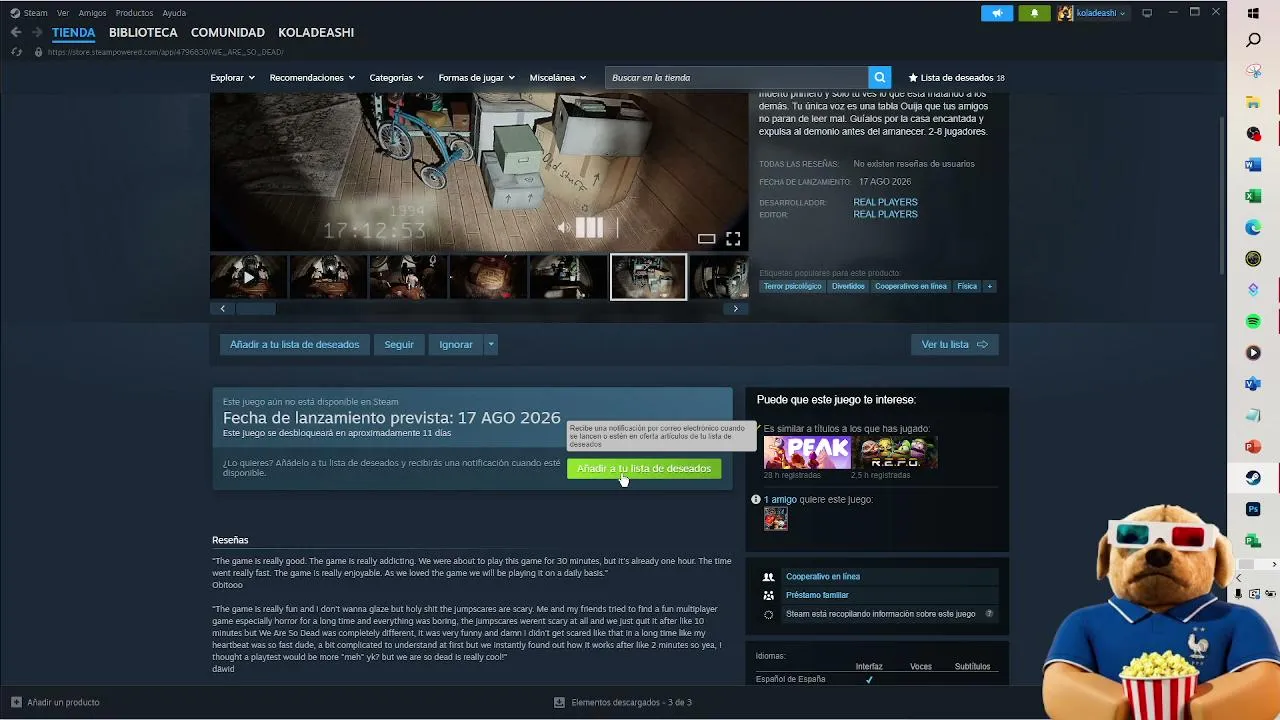The width and height of the screenshot is (1280, 720).
Task: Open the Steam announcements megaphone
Action: (x=997, y=13)
